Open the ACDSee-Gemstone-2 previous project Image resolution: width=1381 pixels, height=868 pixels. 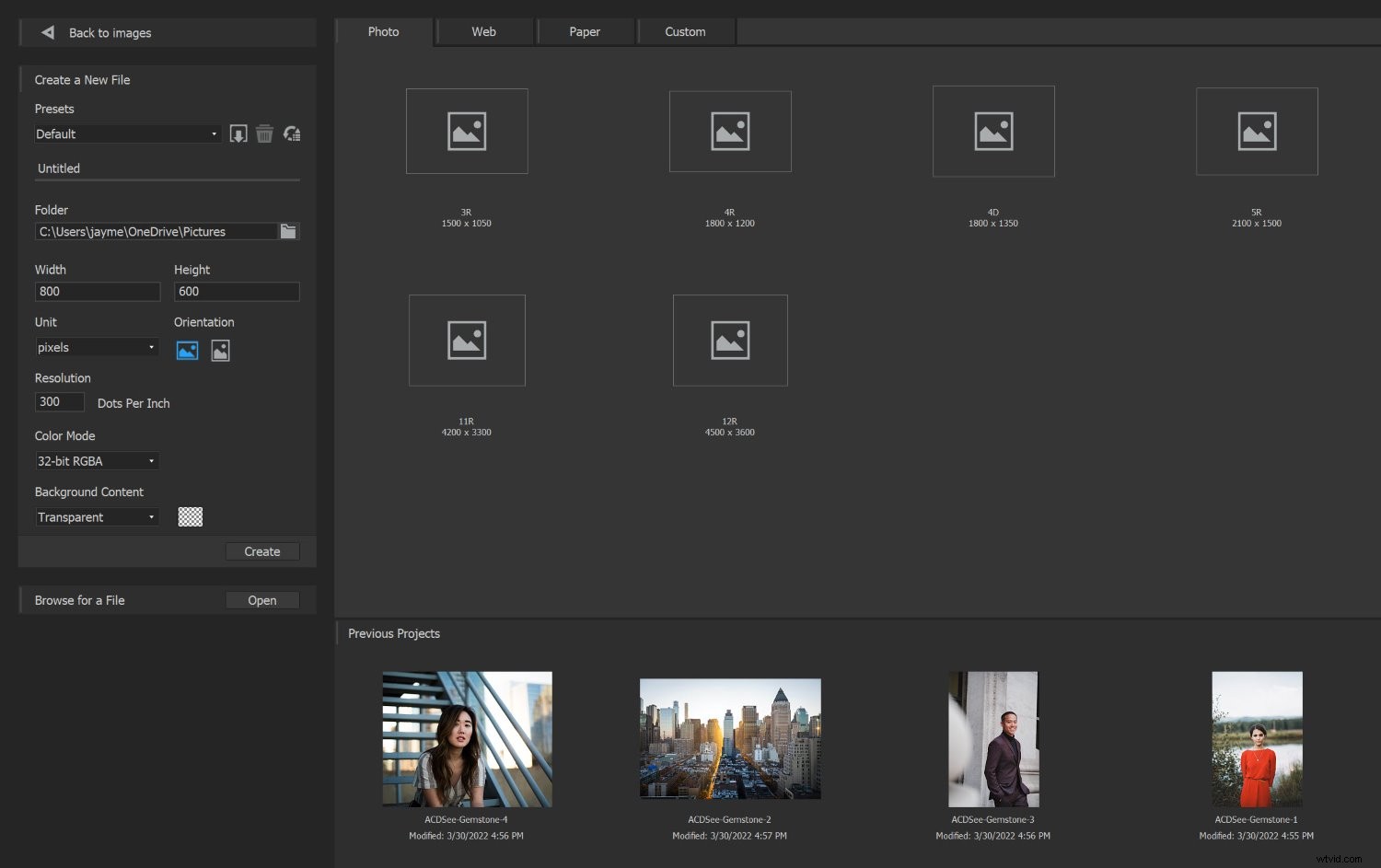pyautogui.click(x=729, y=738)
